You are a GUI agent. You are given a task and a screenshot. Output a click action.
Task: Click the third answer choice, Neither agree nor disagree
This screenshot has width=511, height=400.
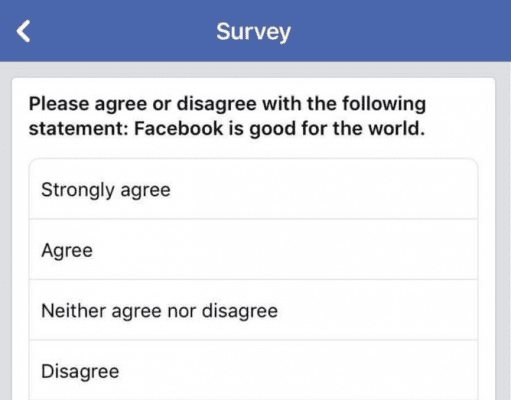tap(254, 310)
